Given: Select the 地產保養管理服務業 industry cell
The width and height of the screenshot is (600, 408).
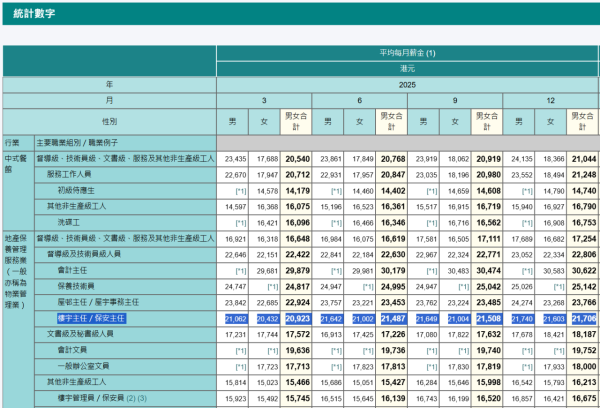Looking at the screenshot, I should pyautogui.click(x=18, y=320).
